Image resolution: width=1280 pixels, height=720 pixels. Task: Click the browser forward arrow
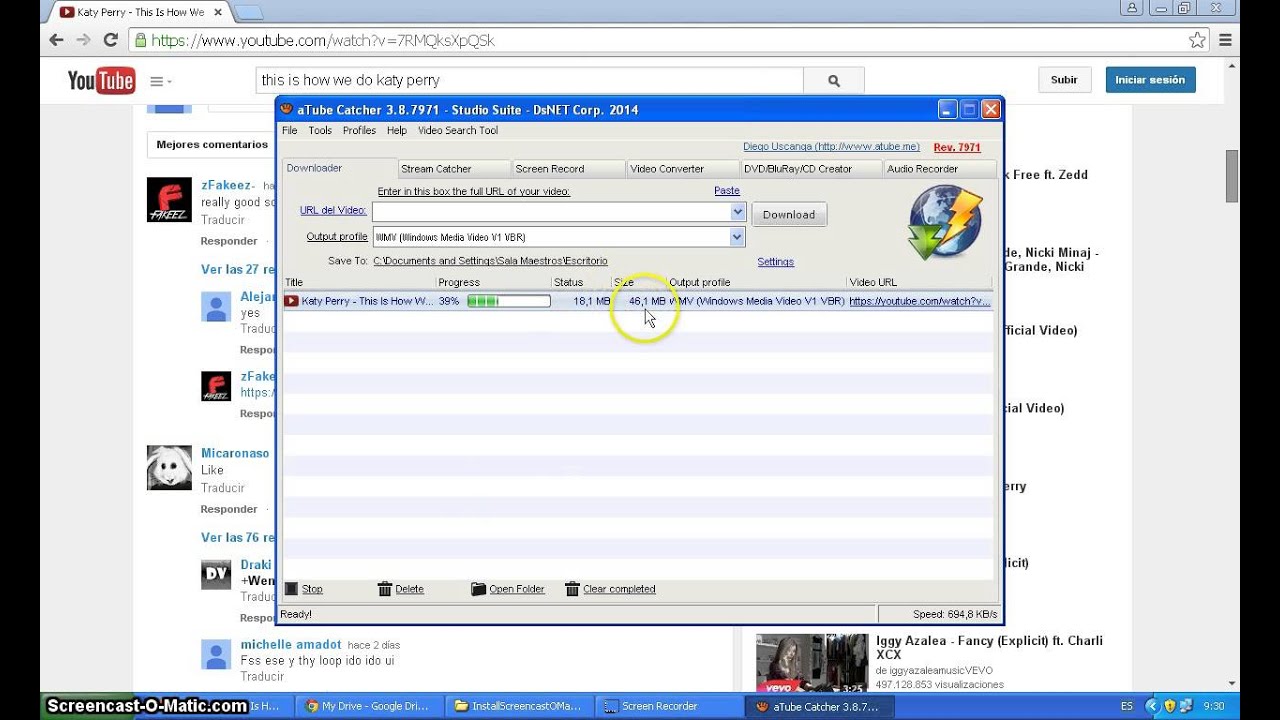(x=84, y=40)
